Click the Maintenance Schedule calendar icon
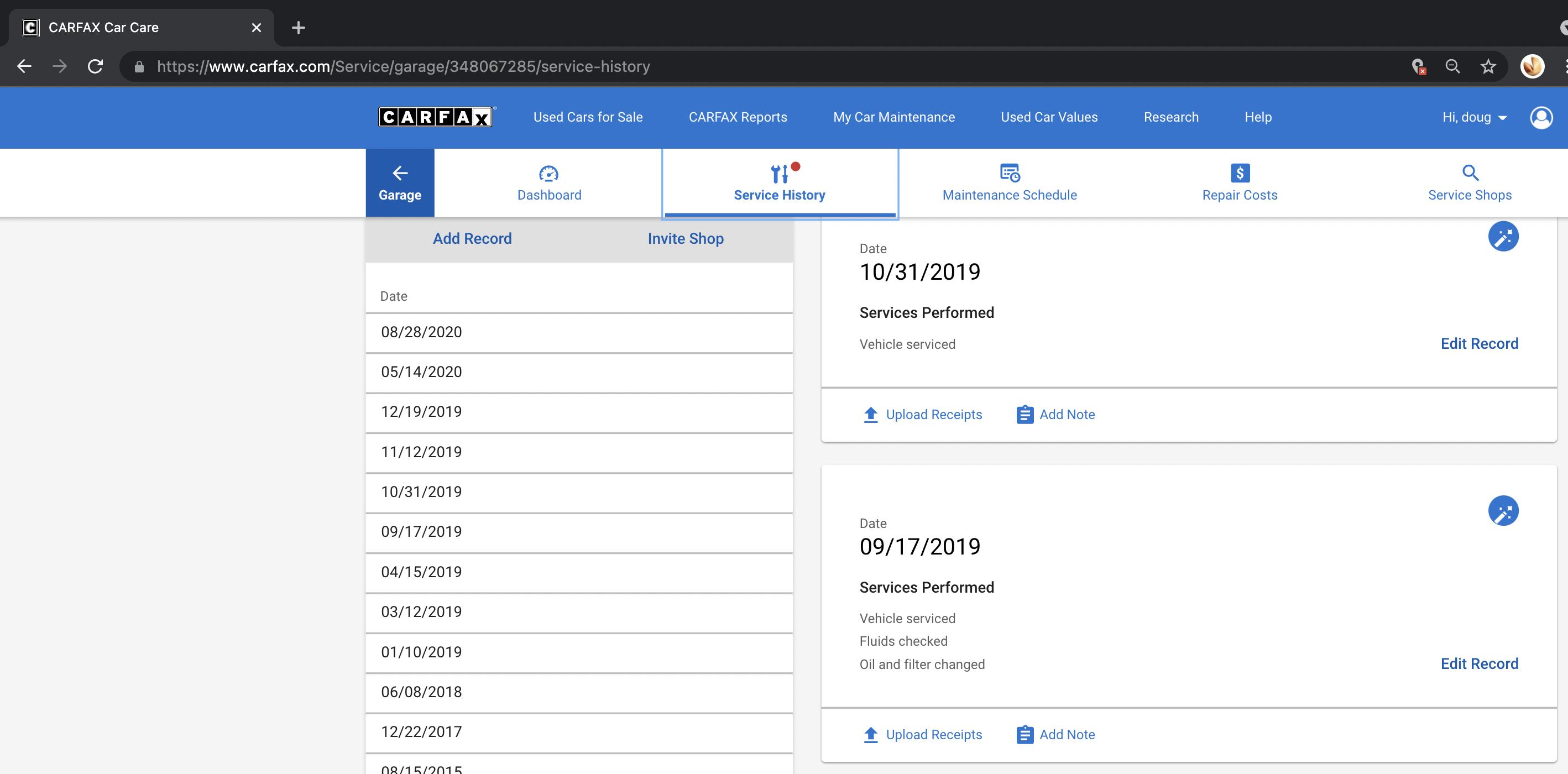 point(1010,173)
